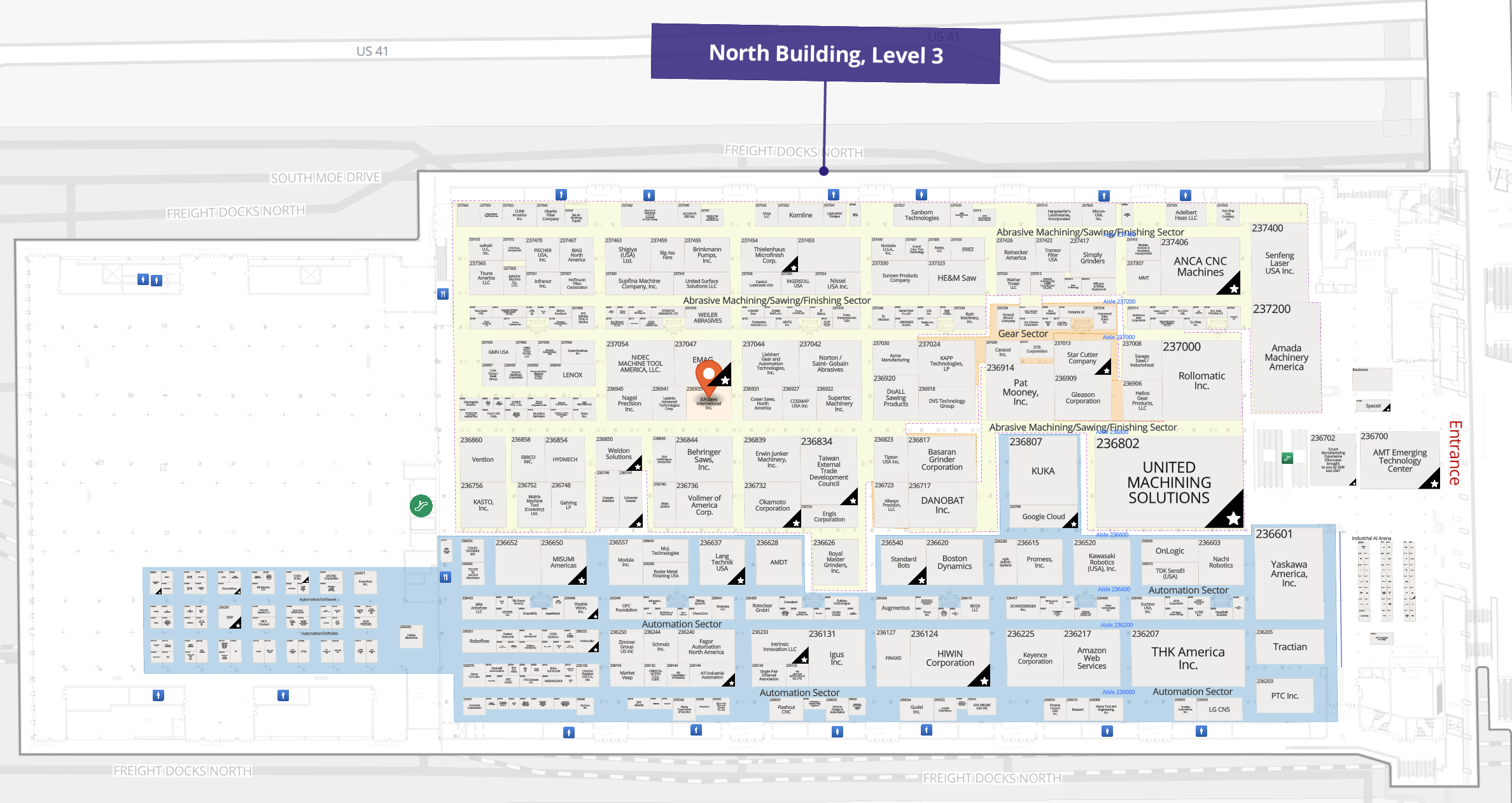The height and width of the screenshot is (803, 1512).
Task: Open the Simply Grinders booth
Action: (1092, 258)
